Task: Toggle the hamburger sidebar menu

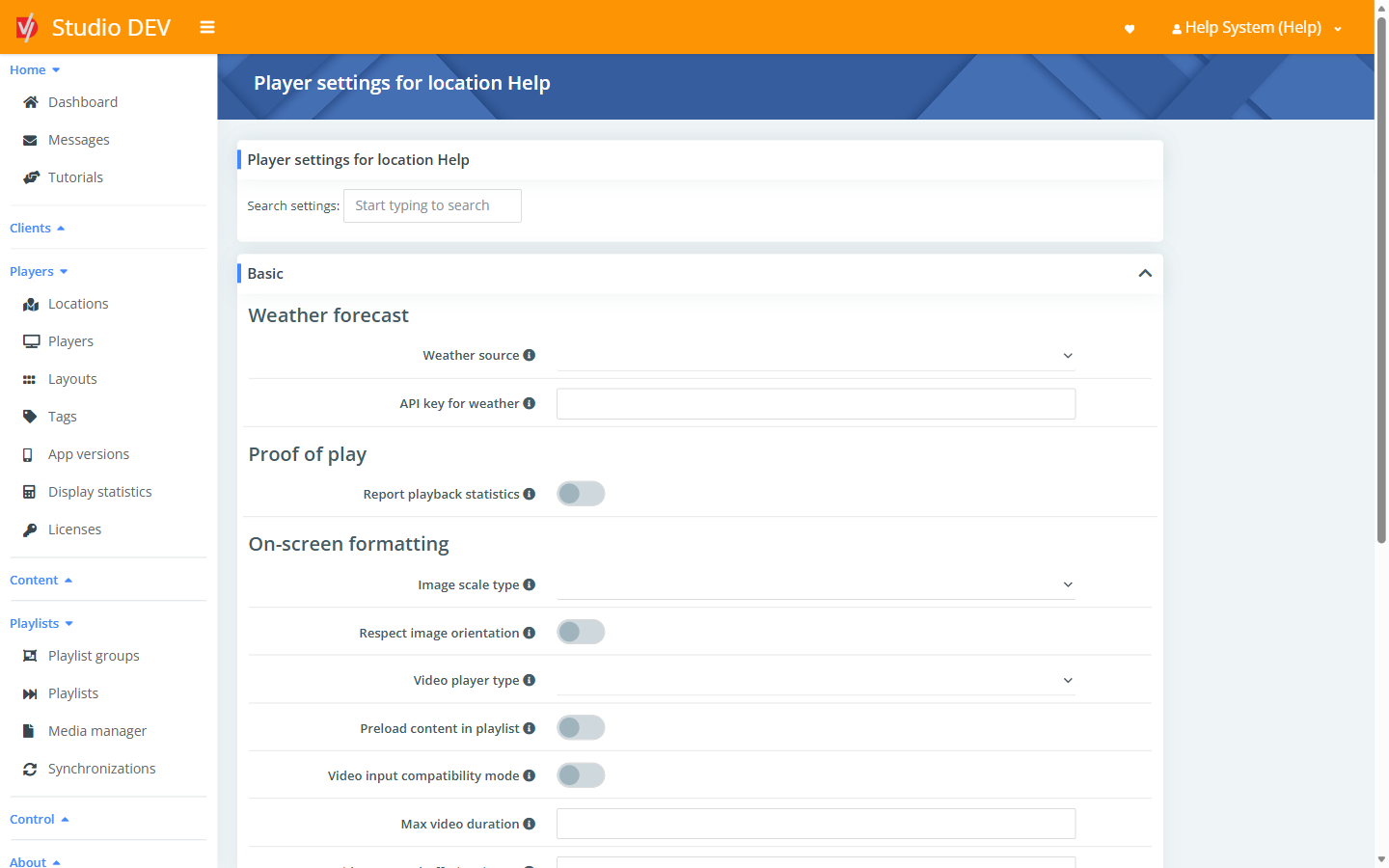Action: click(206, 27)
